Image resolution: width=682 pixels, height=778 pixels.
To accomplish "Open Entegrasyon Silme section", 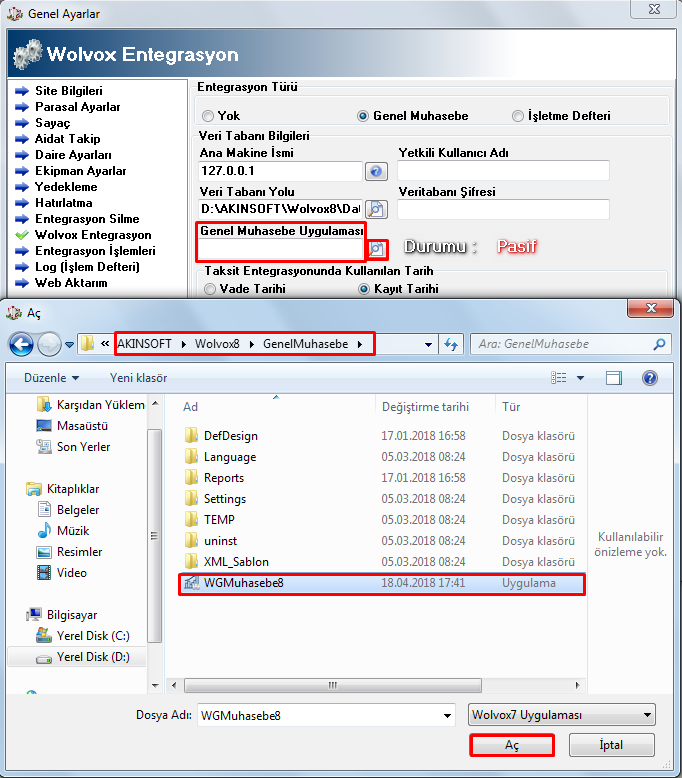I will pos(87,219).
